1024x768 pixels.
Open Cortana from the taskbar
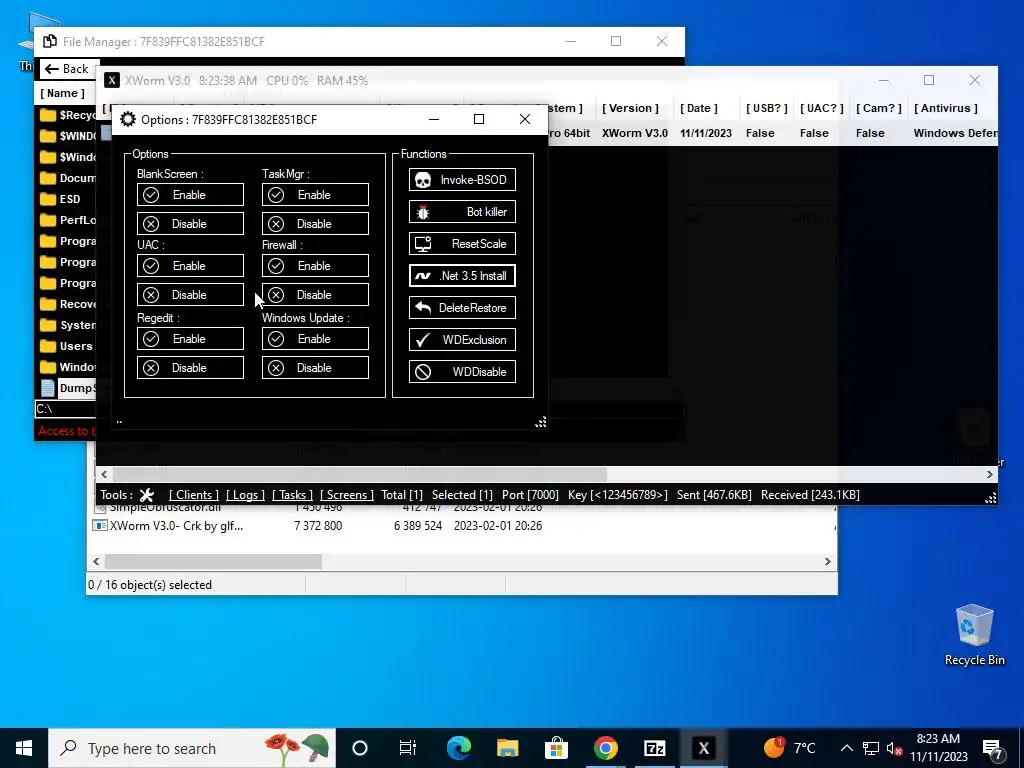(360, 748)
